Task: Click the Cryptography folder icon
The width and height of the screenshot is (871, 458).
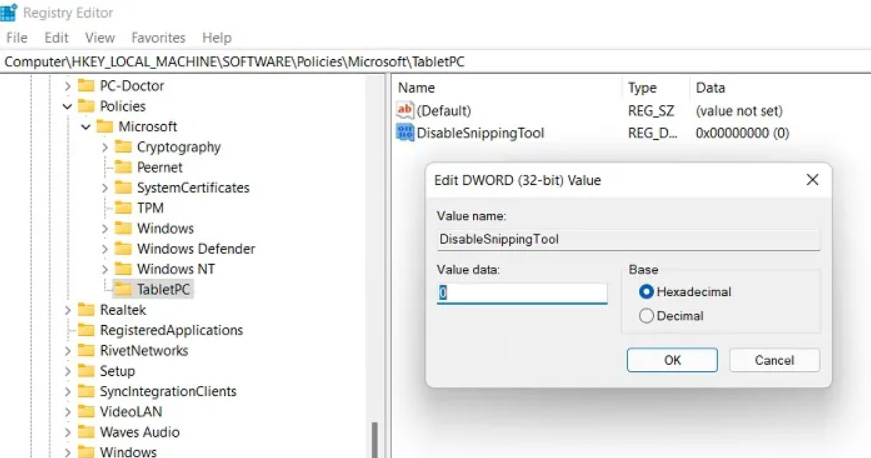Action: tap(123, 147)
